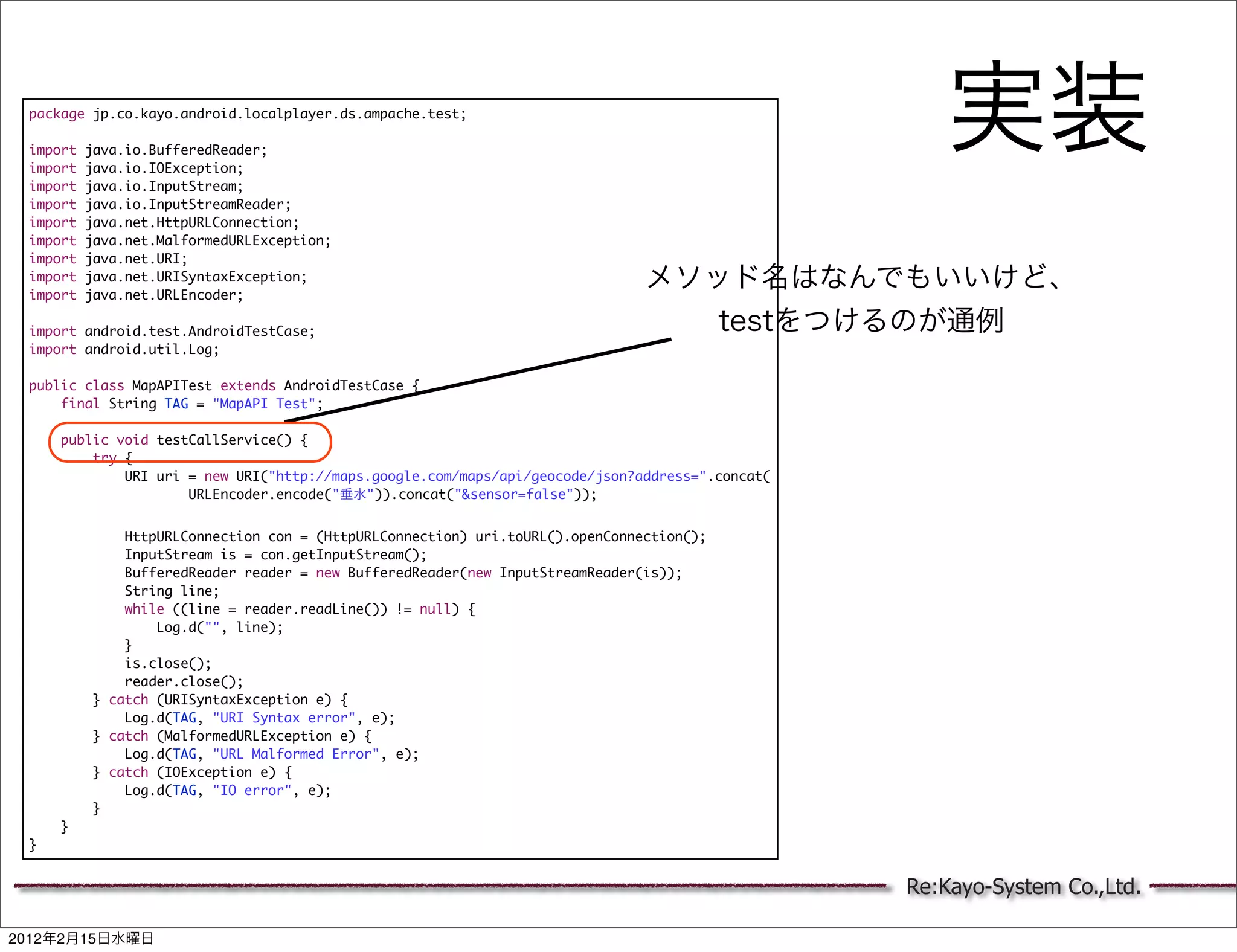Click the reader.close() statement
The width and height of the screenshot is (1237, 952).
184,682
